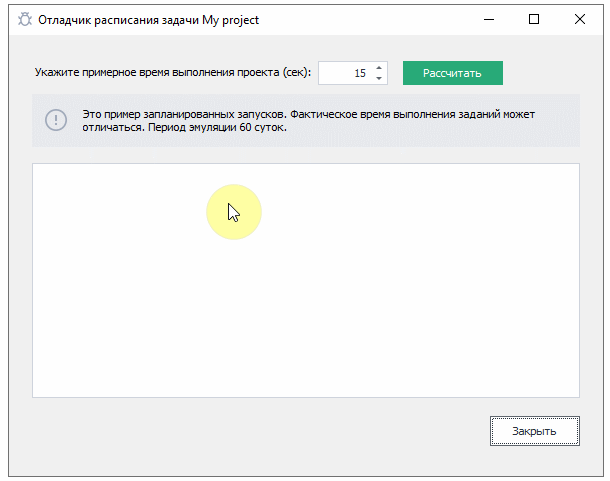Click the text Это пример запланированных запусков
The height and width of the screenshot is (481, 610).
tap(185, 114)
